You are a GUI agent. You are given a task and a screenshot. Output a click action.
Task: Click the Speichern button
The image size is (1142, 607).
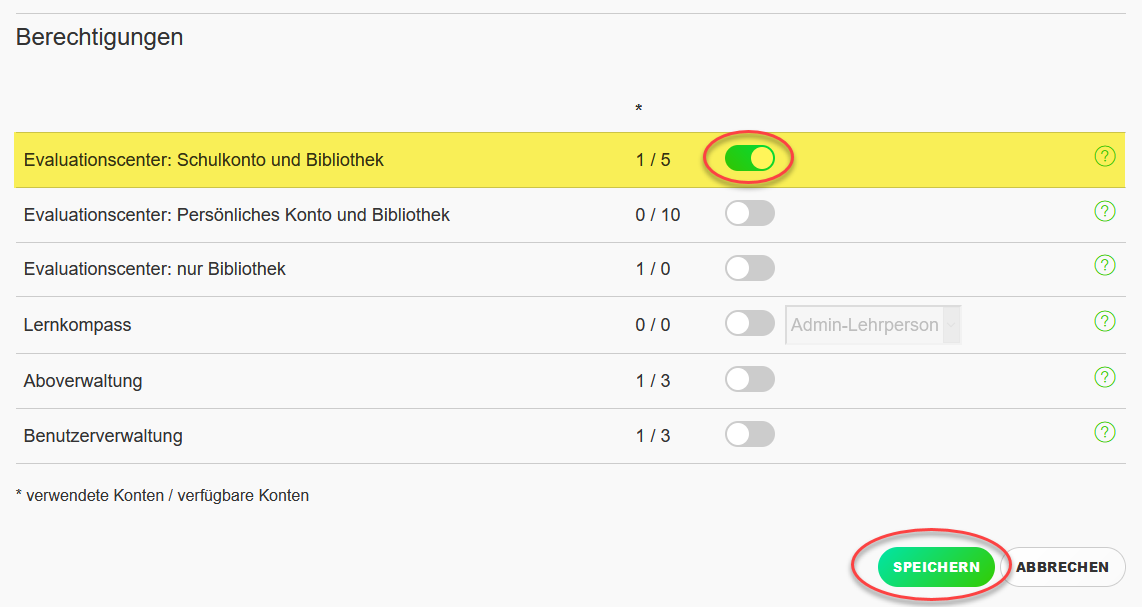pos(936,567)
